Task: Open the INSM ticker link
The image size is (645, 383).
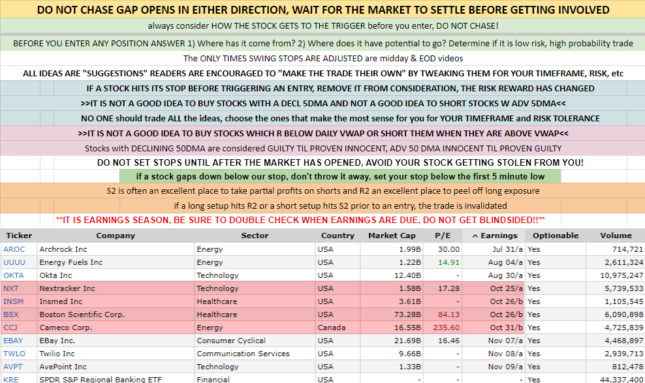Action: tap(13, 302)
